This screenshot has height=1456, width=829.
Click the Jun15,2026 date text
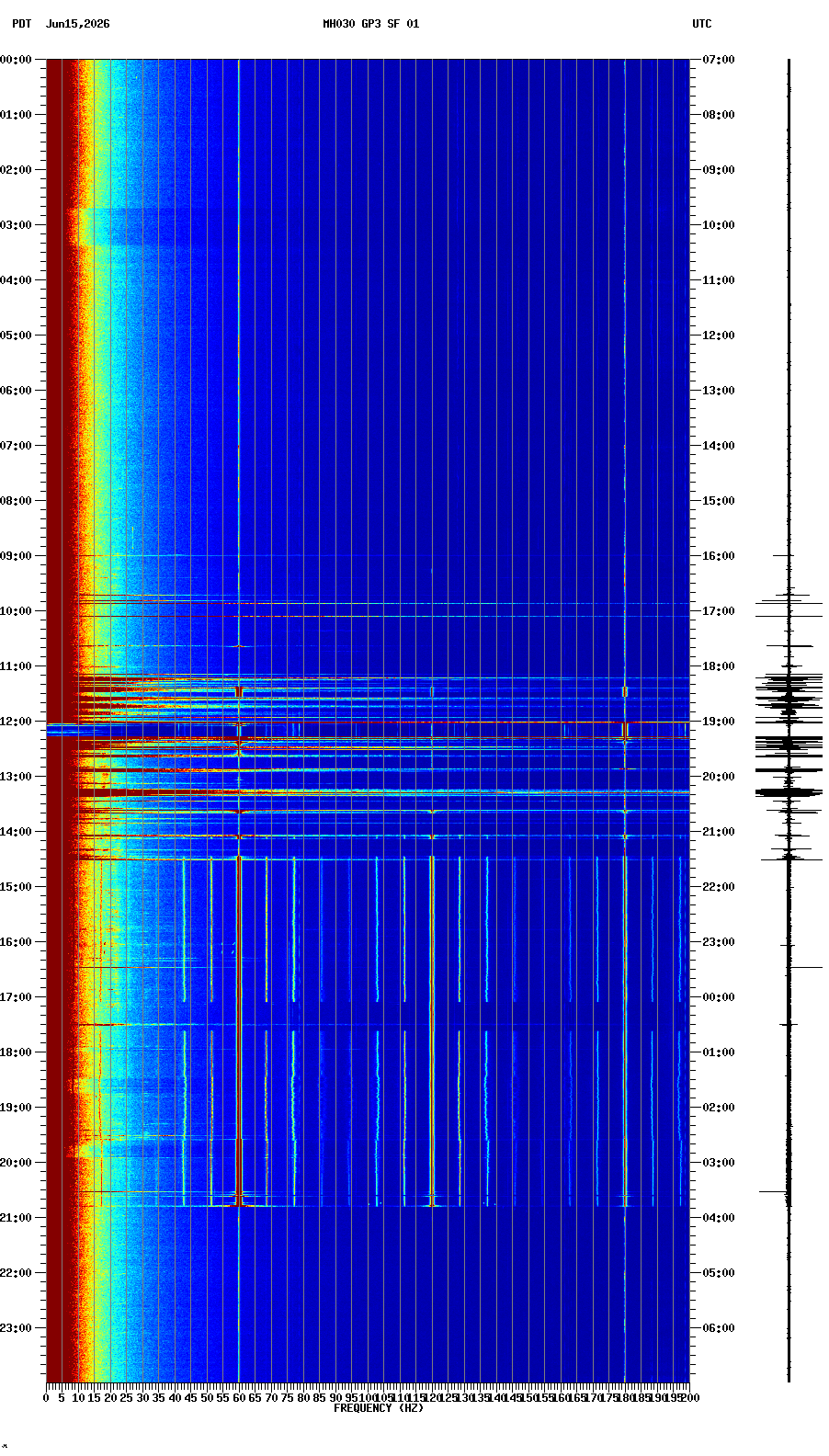click(x=77, y=24)
